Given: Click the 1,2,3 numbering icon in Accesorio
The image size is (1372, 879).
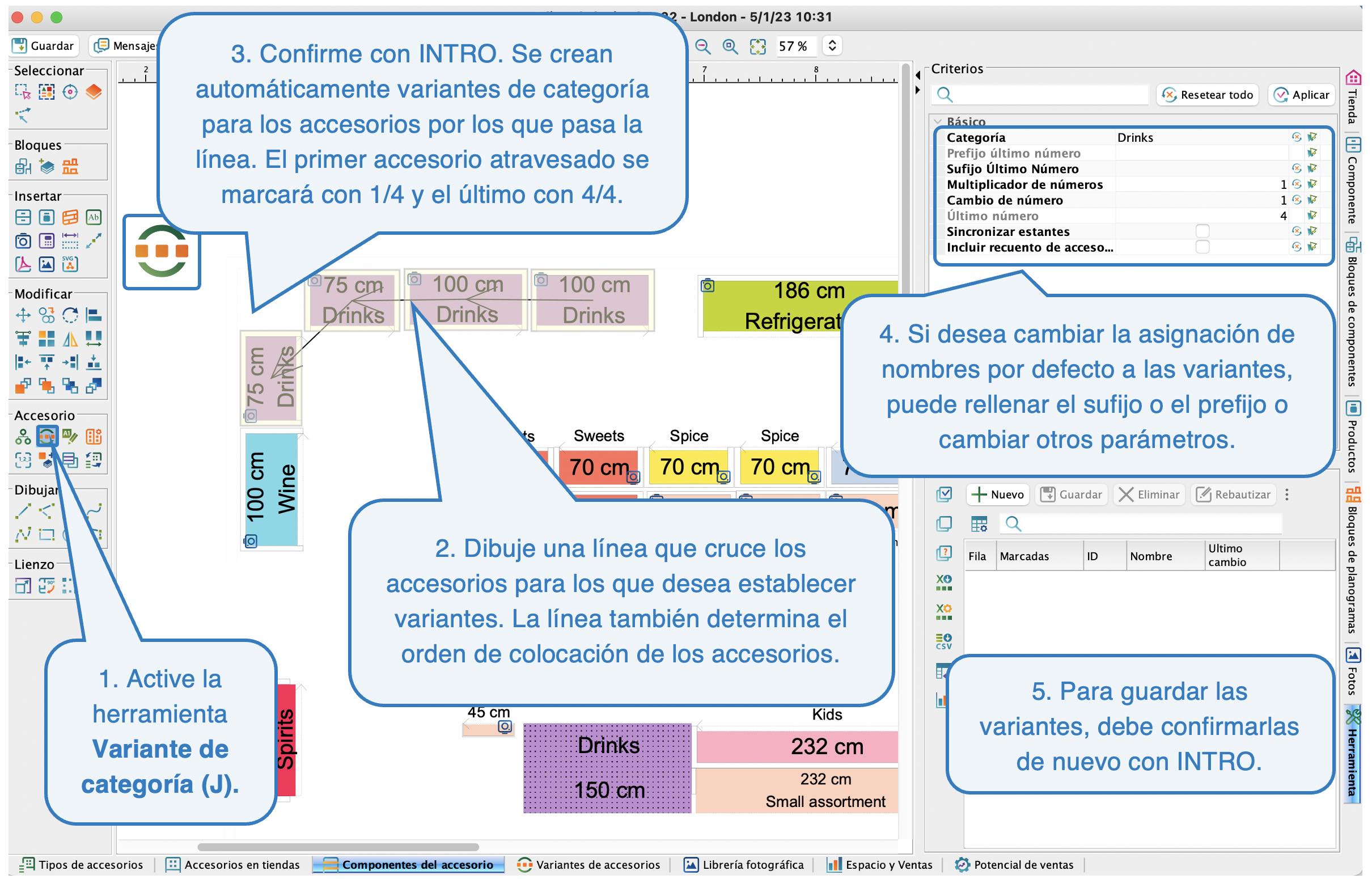Looking at the screenshot, I should pos(23,460).
